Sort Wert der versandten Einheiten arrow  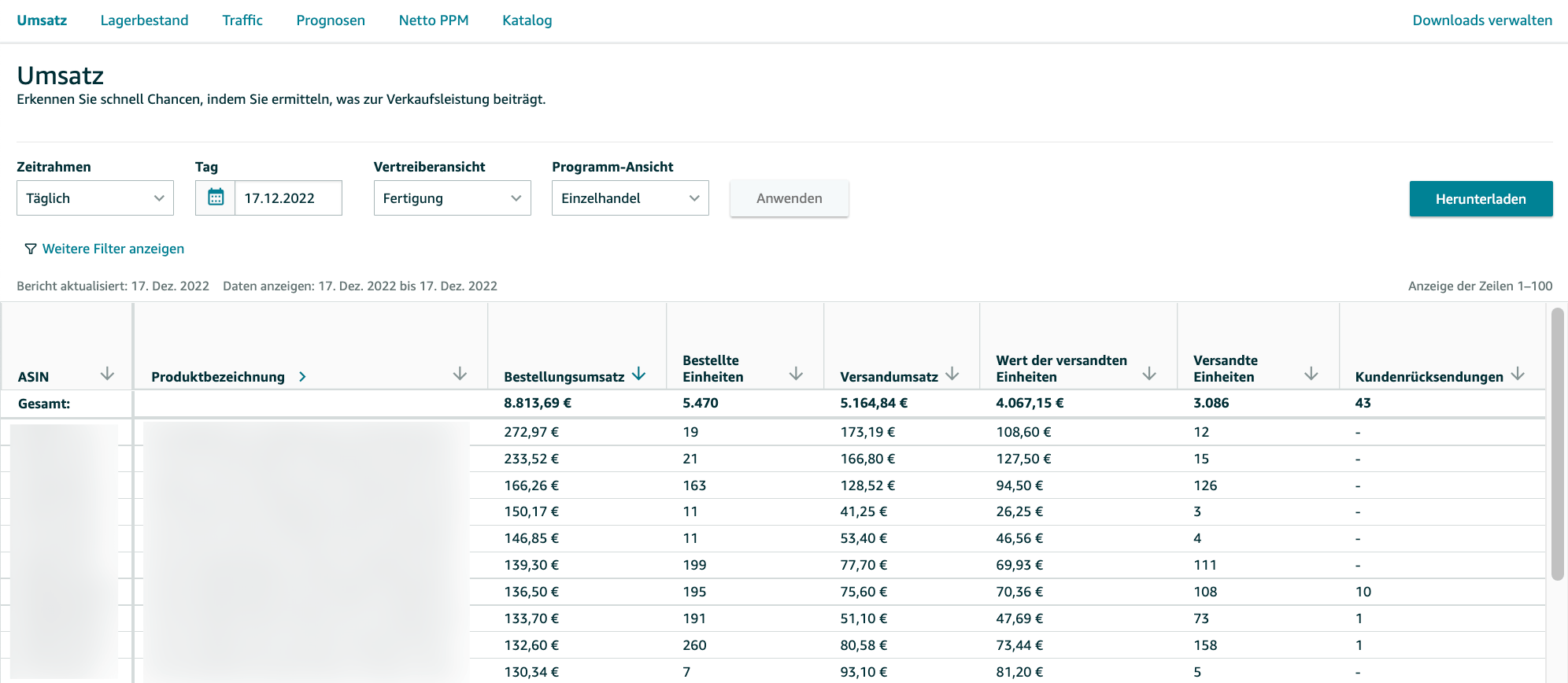click(1149, 374)
